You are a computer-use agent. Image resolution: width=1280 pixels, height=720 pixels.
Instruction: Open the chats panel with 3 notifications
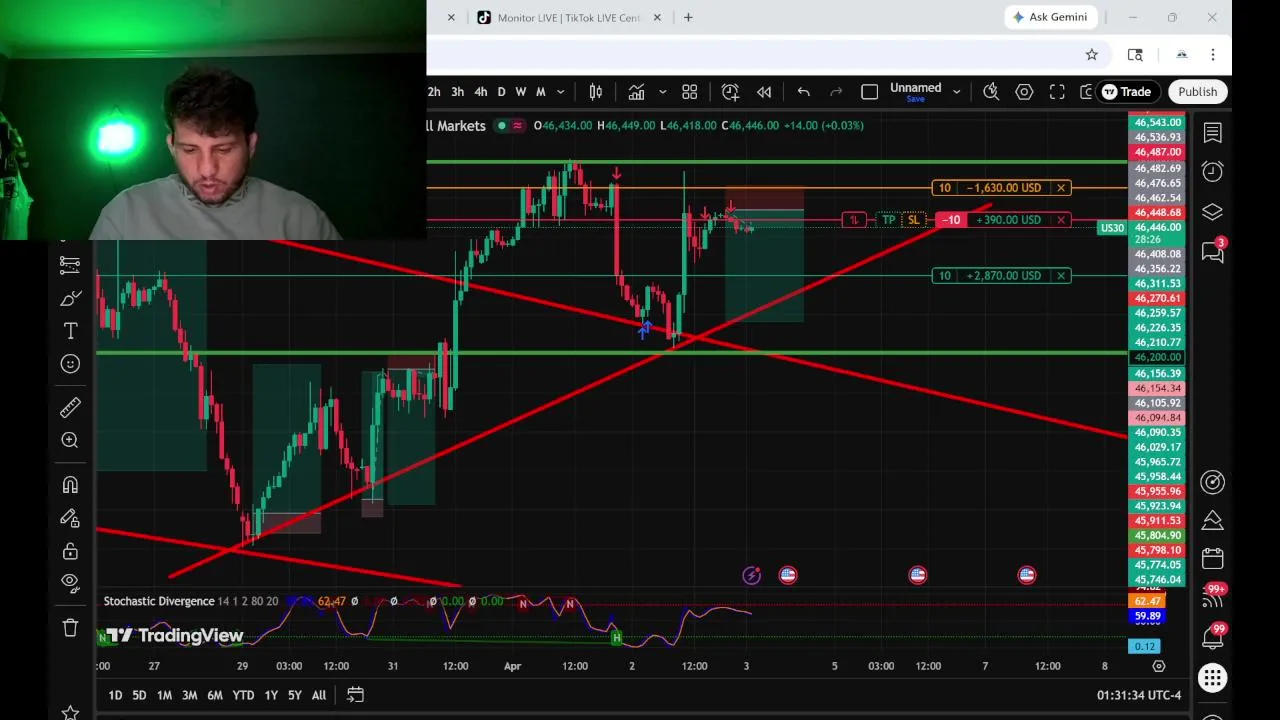(1213, 251)
